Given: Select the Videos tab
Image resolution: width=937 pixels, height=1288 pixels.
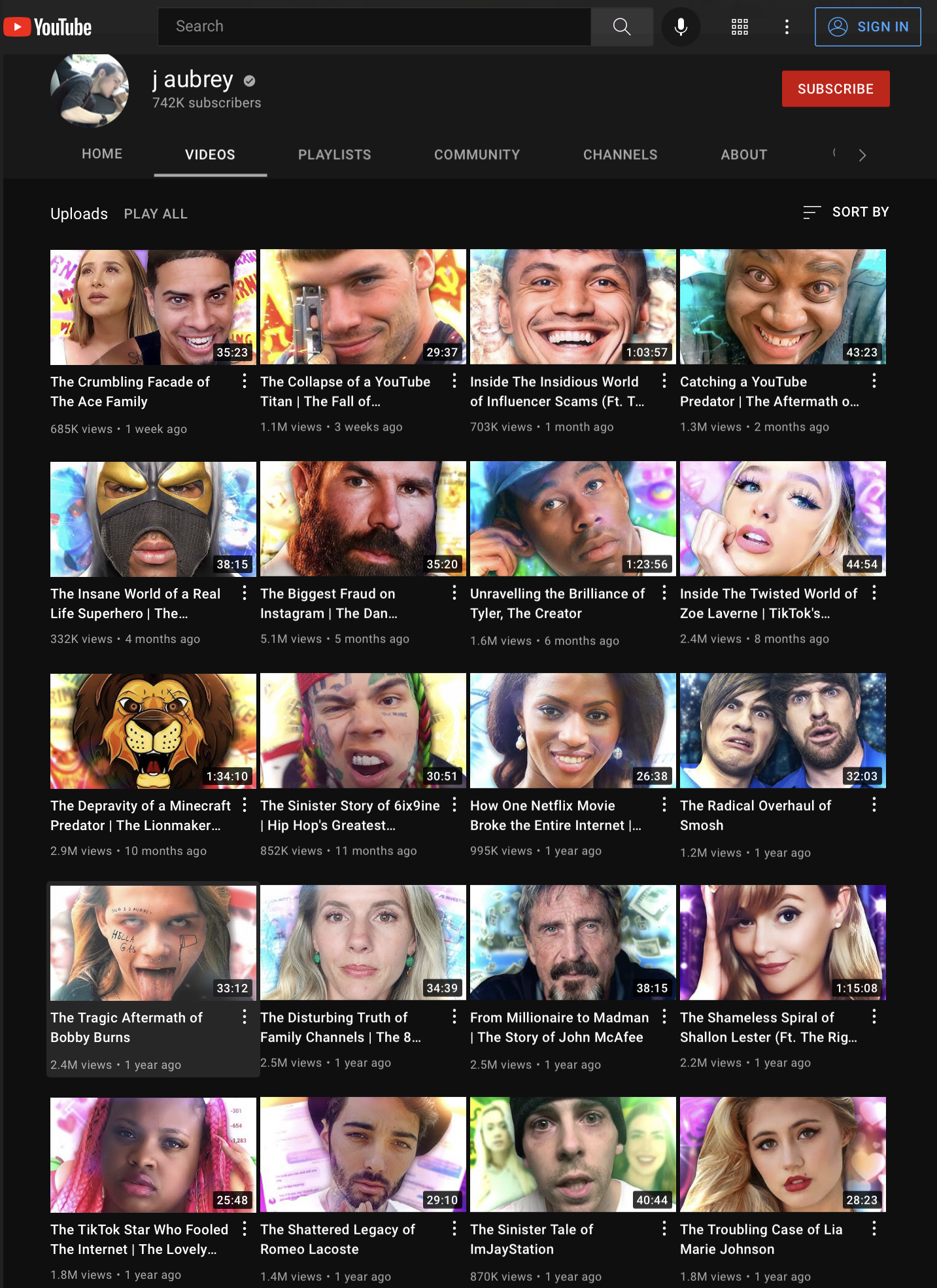Looking at the screenshot, I should 210,154.
